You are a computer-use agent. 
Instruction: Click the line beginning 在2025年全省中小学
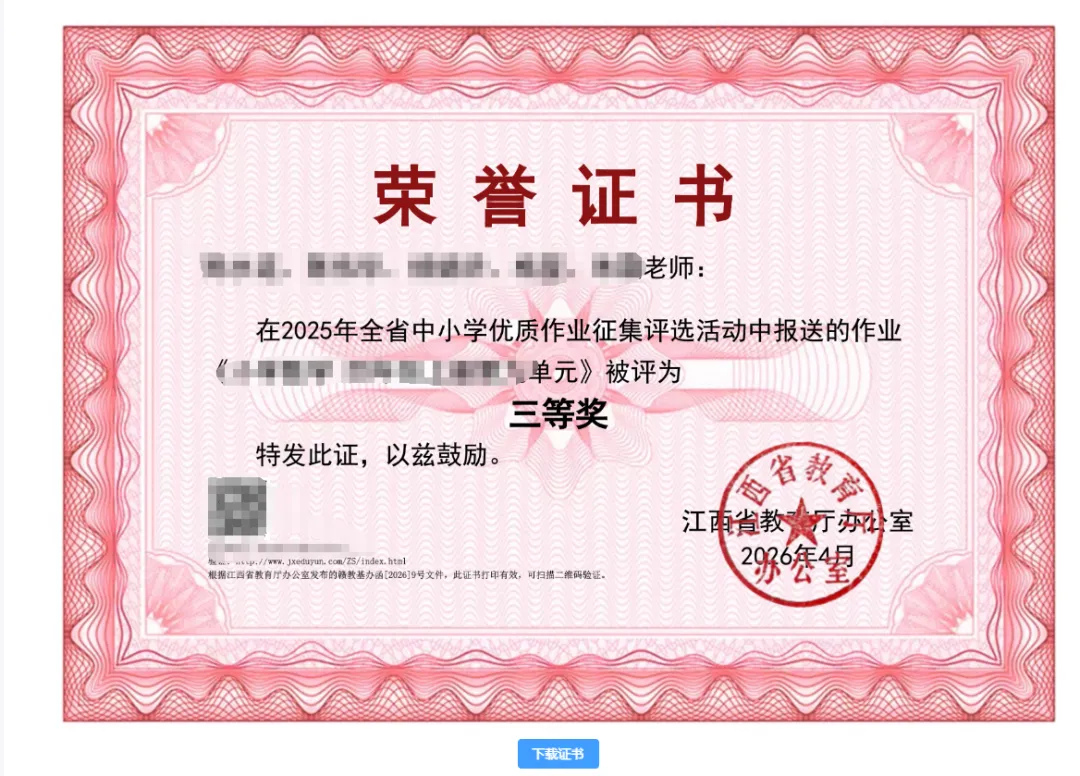pos(579,331)
